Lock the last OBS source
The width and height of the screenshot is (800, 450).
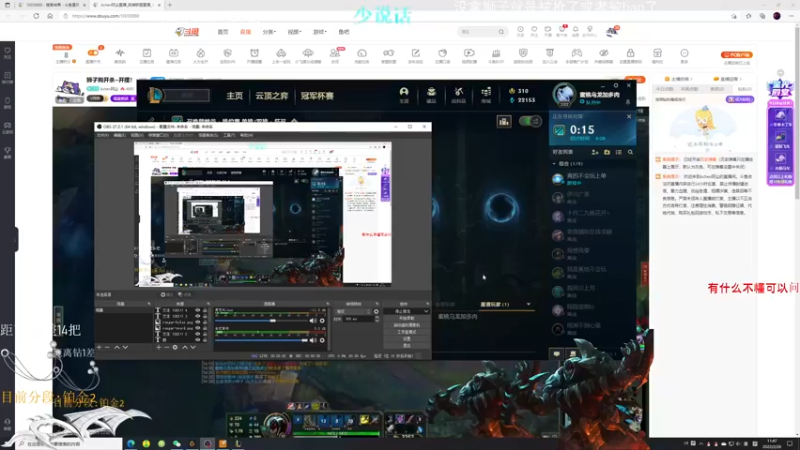coord(205,340)
